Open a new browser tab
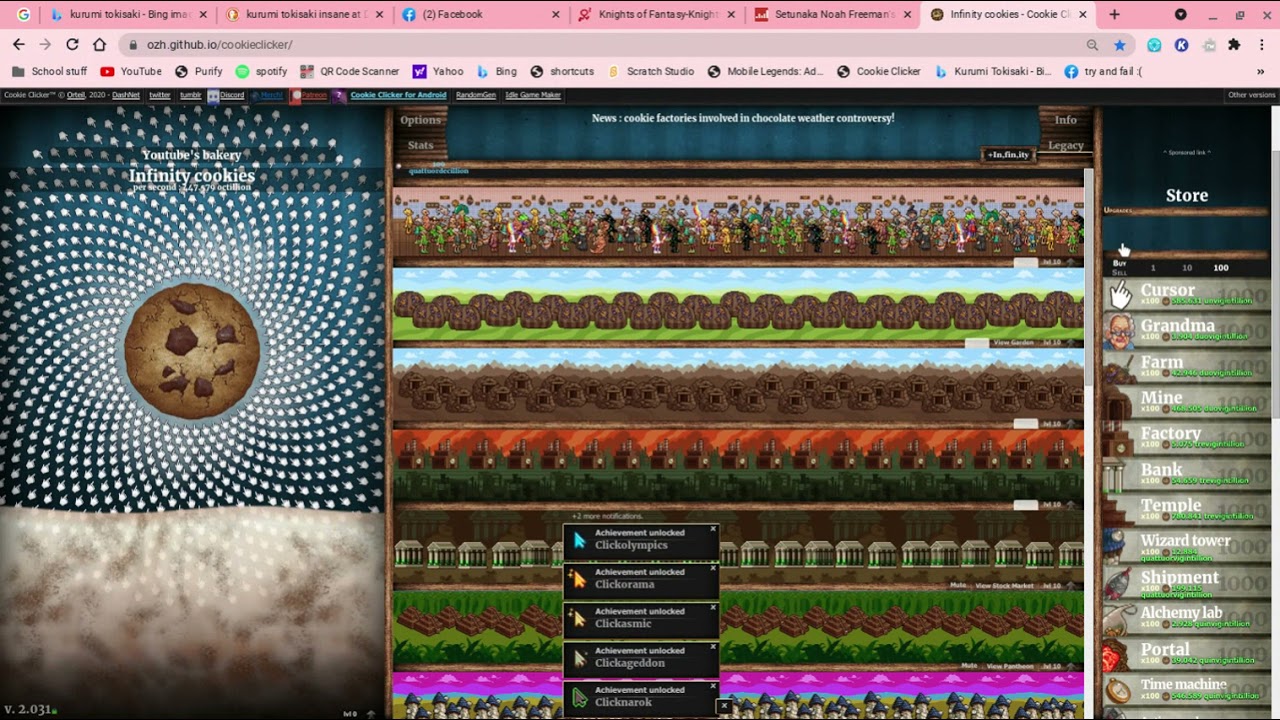This screenshot has height=720, width=1280. (x=1115, y=14)
